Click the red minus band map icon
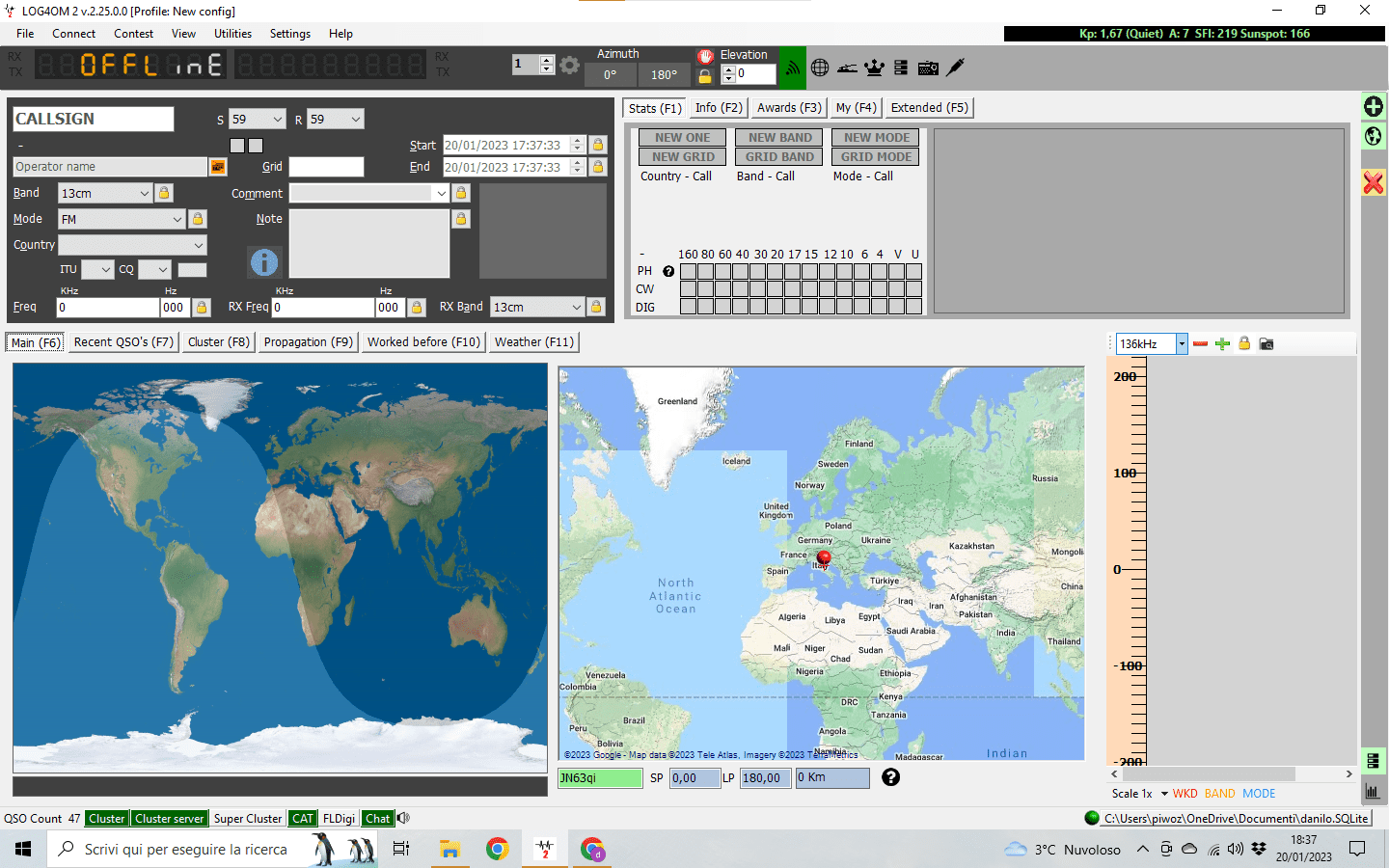Image resolution: width=1389 pixels, height=868 pixels. point(1200,343)
